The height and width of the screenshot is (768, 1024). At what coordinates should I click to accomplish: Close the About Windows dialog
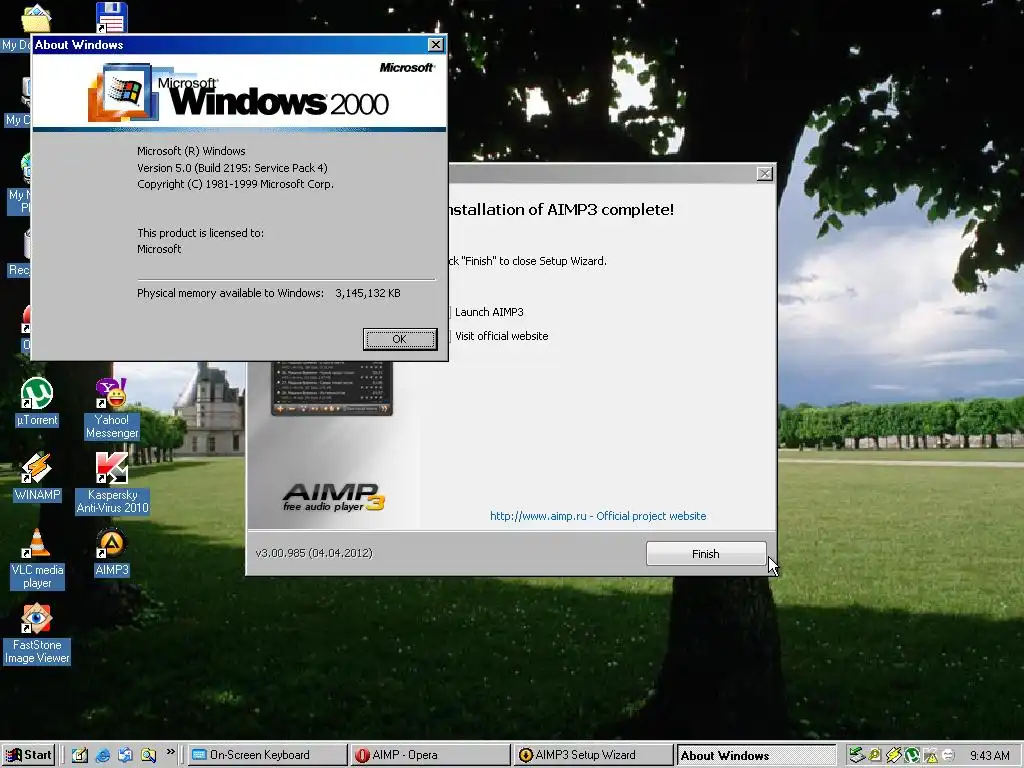(435, 44)
